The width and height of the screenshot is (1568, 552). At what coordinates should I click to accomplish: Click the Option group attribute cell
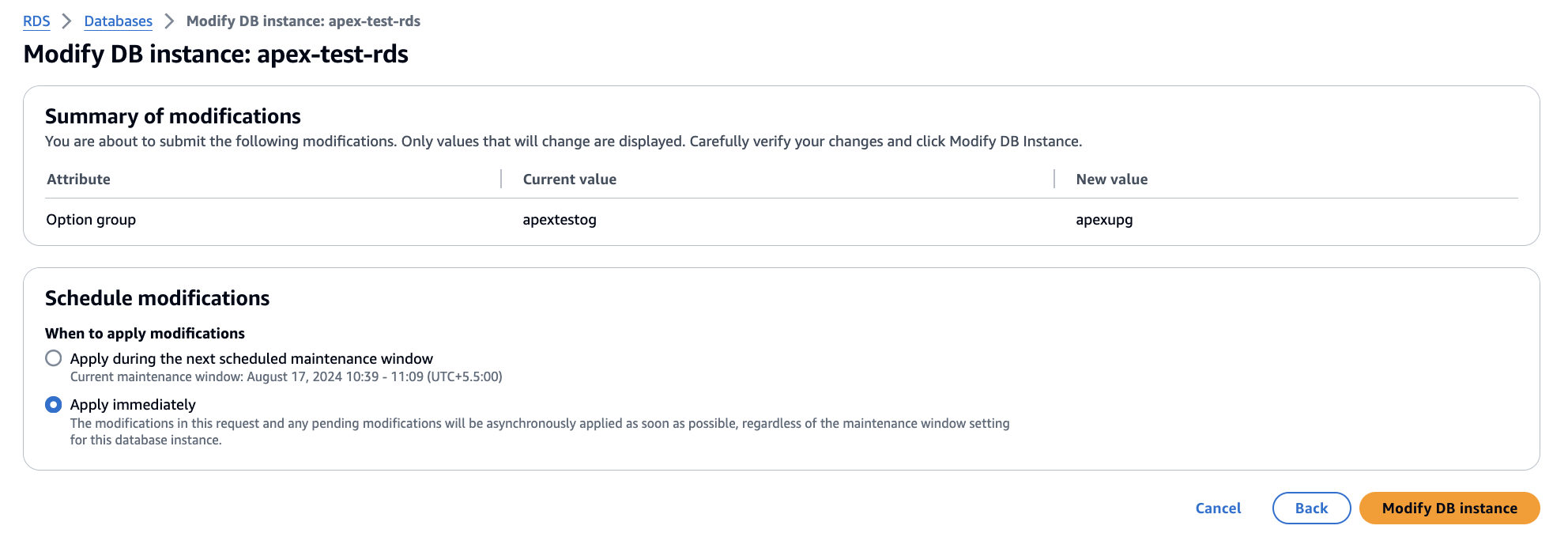click(91, 220)
